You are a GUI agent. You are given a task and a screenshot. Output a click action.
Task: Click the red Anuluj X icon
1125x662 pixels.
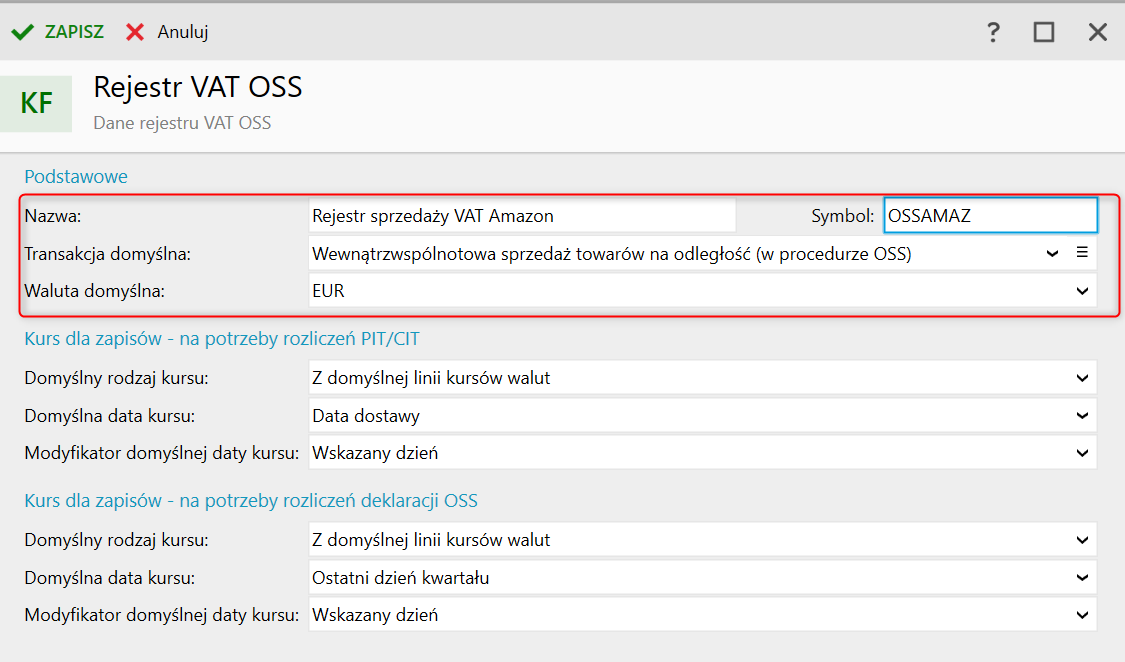pos(135,32)
